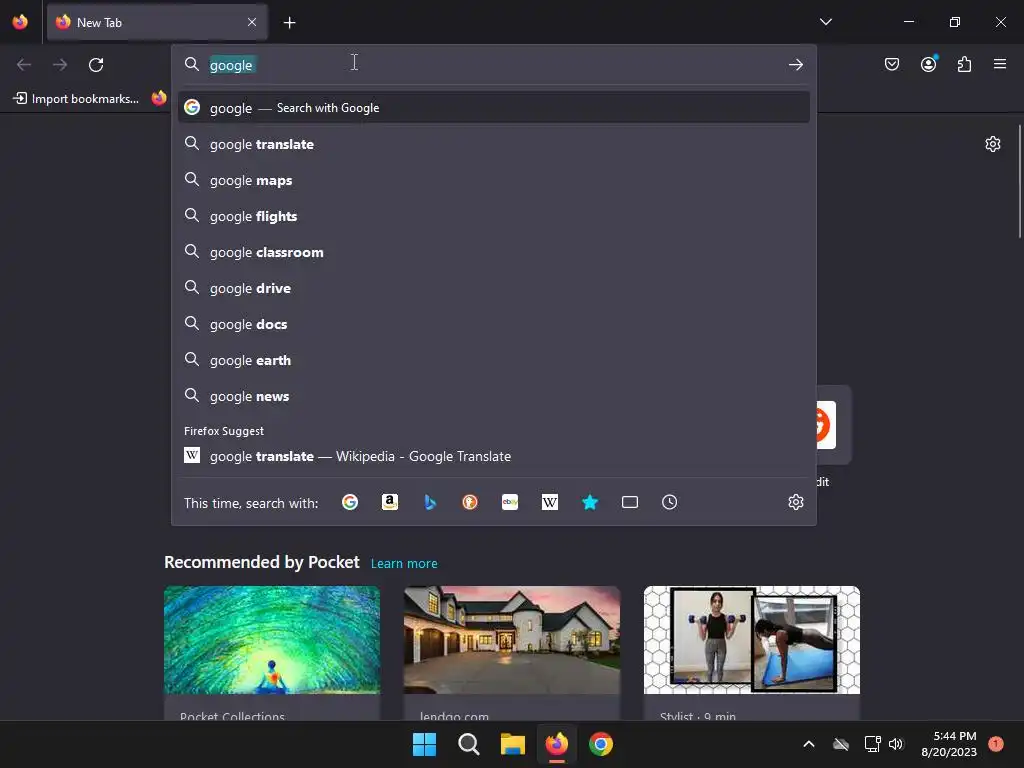Select the google translate suggestion
Viewport: 1024px width, 768px height.
[x=494, y=144]
